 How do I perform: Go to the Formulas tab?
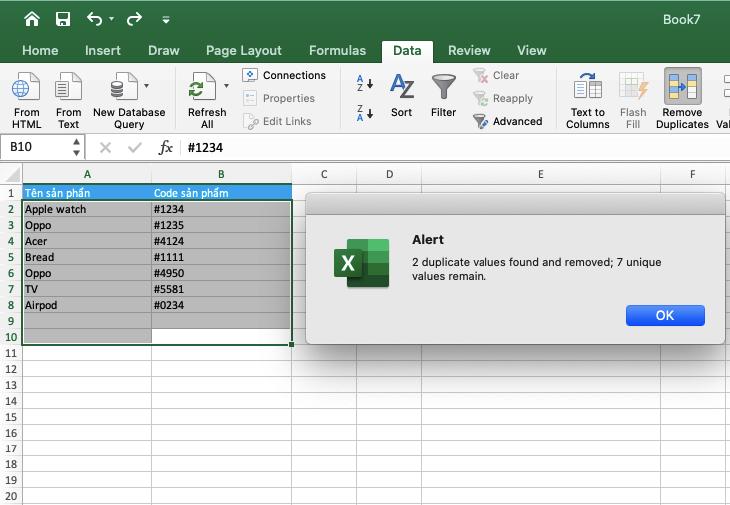tap(337, 50)
